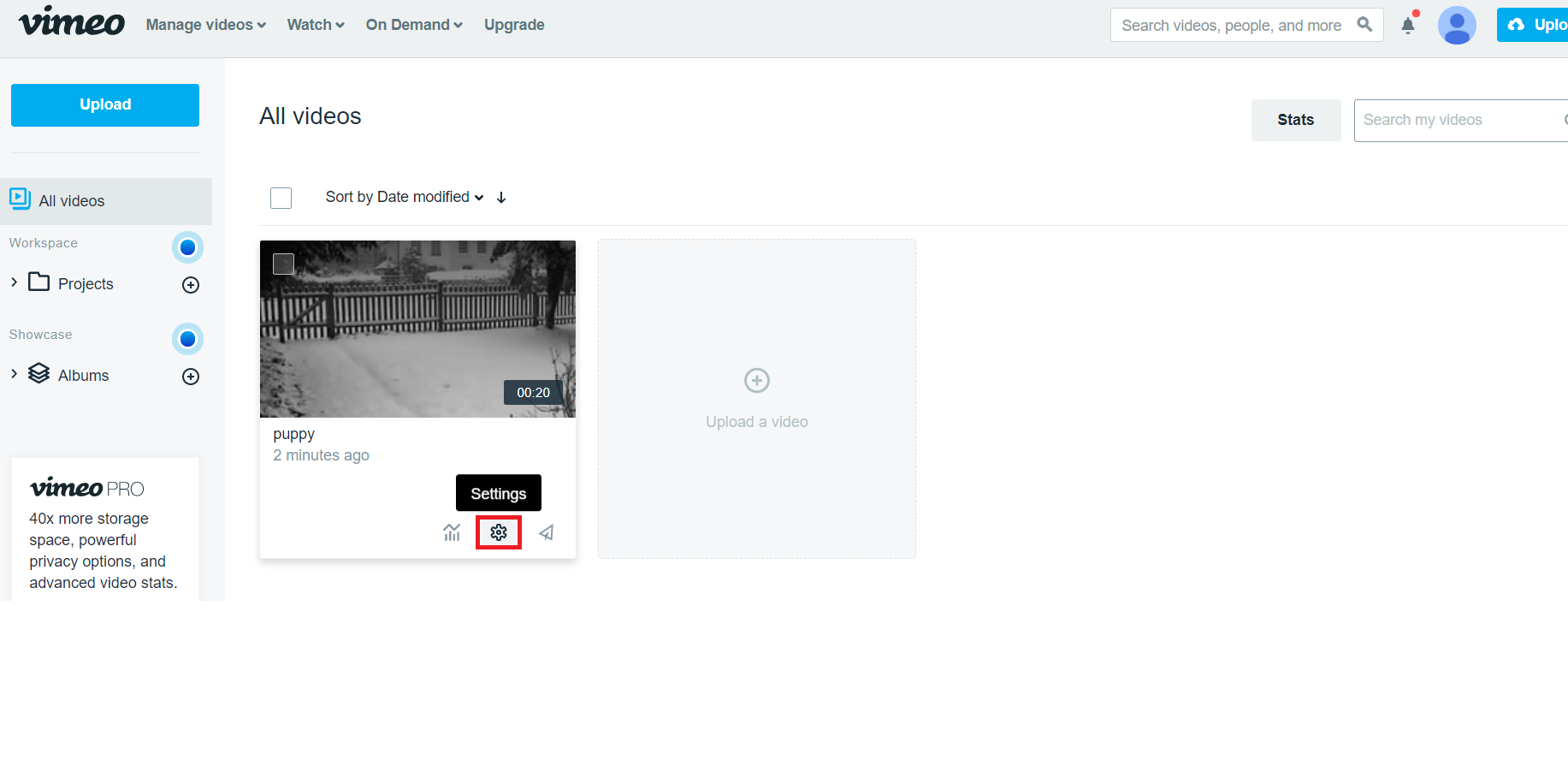This screenshot has height=778, width=1568.
Task: Open the Watch menu
Action: [x=316, y=25]
